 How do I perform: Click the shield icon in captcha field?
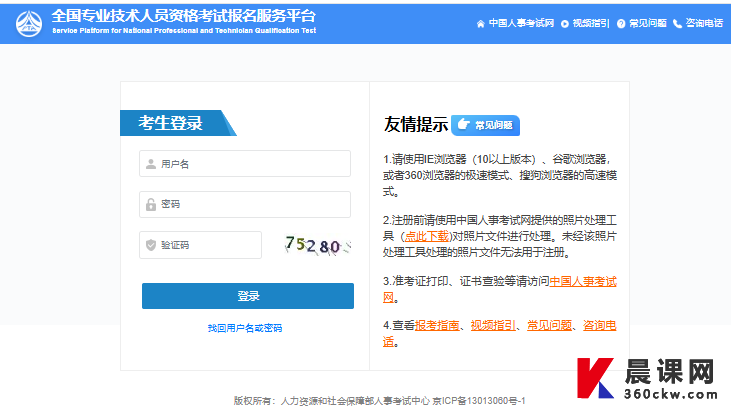tap(150, 245)
